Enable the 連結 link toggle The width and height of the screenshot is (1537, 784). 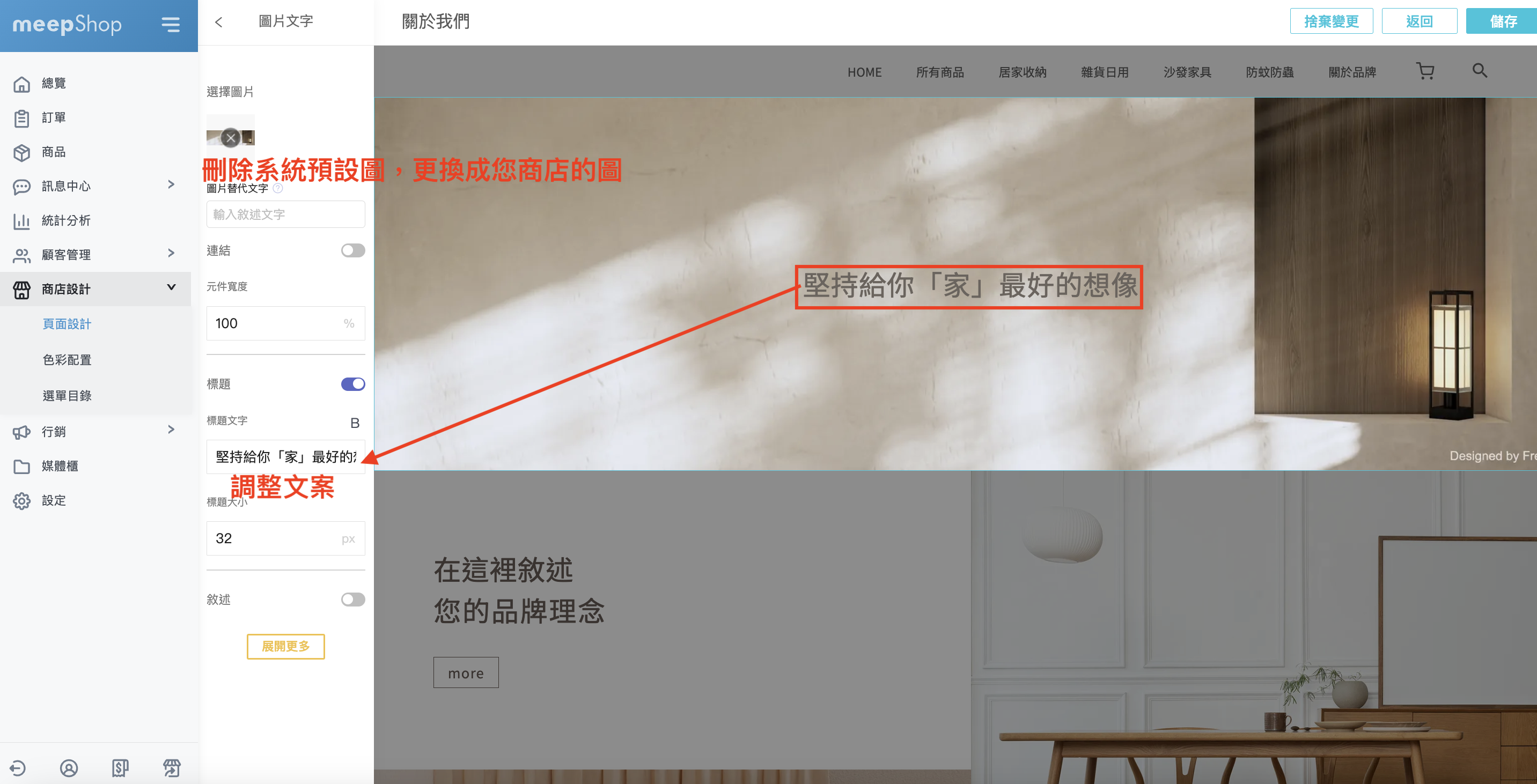[352, 250]
